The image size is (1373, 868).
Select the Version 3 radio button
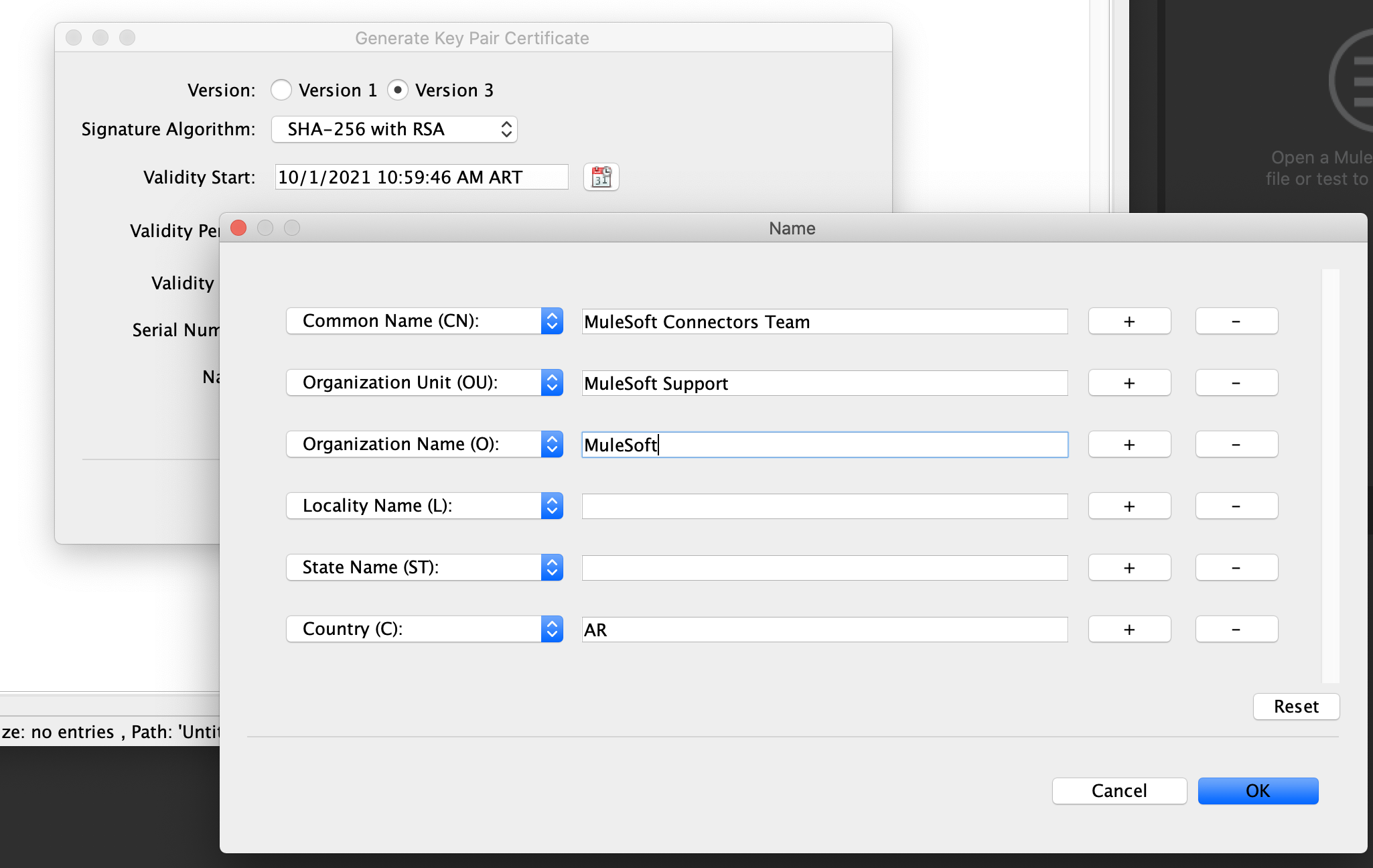click(398, 90)
